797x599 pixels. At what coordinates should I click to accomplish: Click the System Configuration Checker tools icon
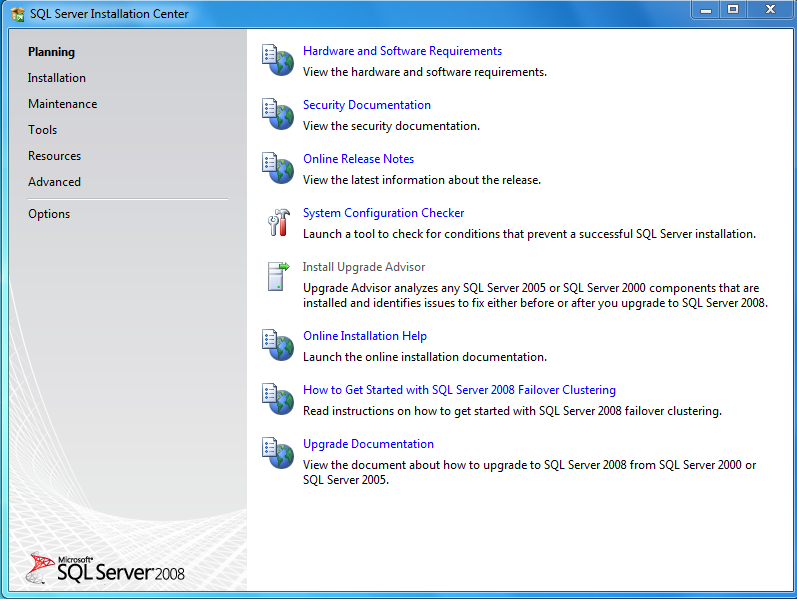click(279, 222)
